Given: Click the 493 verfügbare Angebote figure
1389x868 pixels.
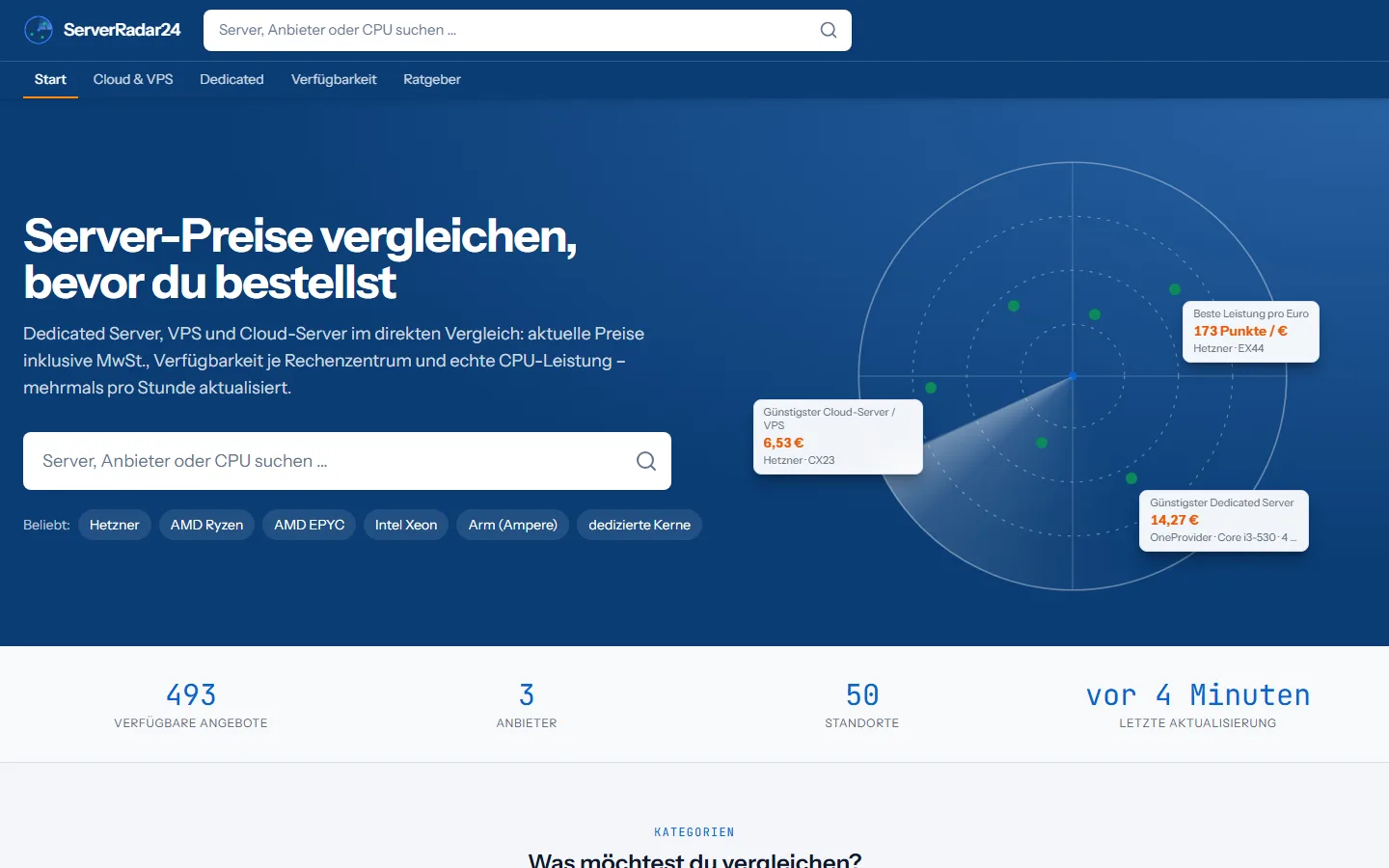Looking at the screenshot, I should [x=191, y=694].
